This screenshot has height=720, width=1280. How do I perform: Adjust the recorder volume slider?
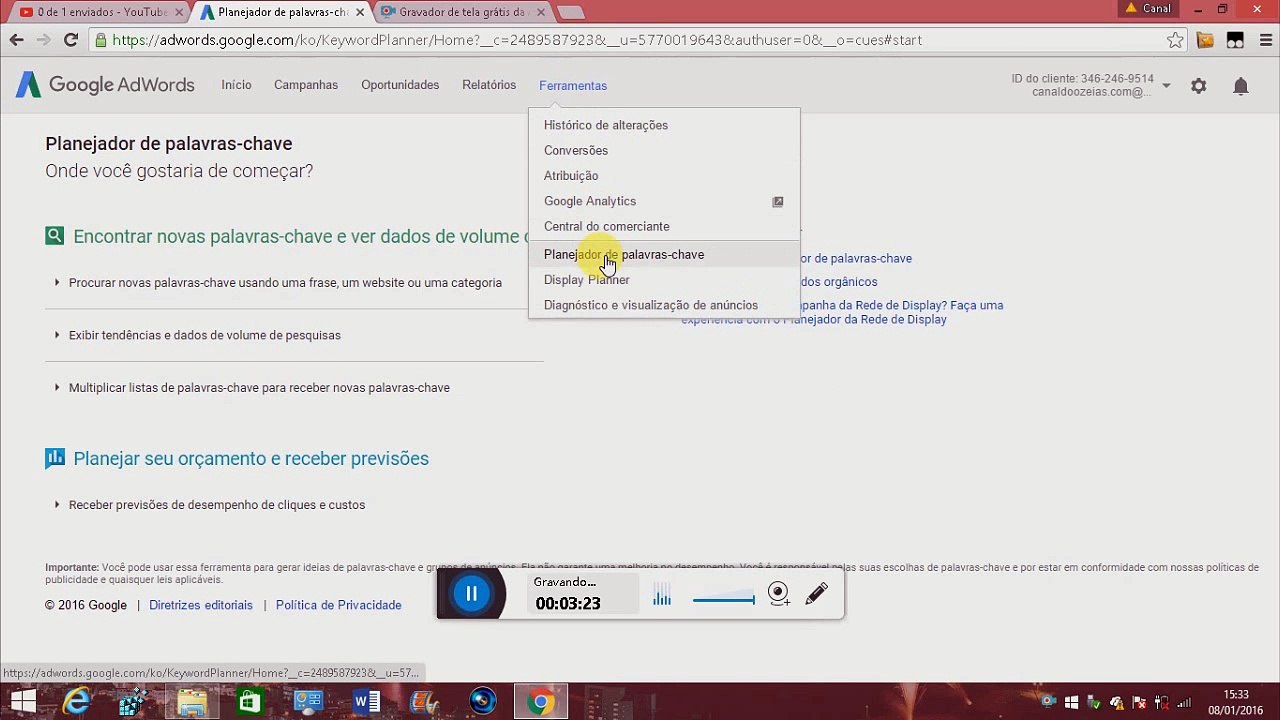click(724, 599)
